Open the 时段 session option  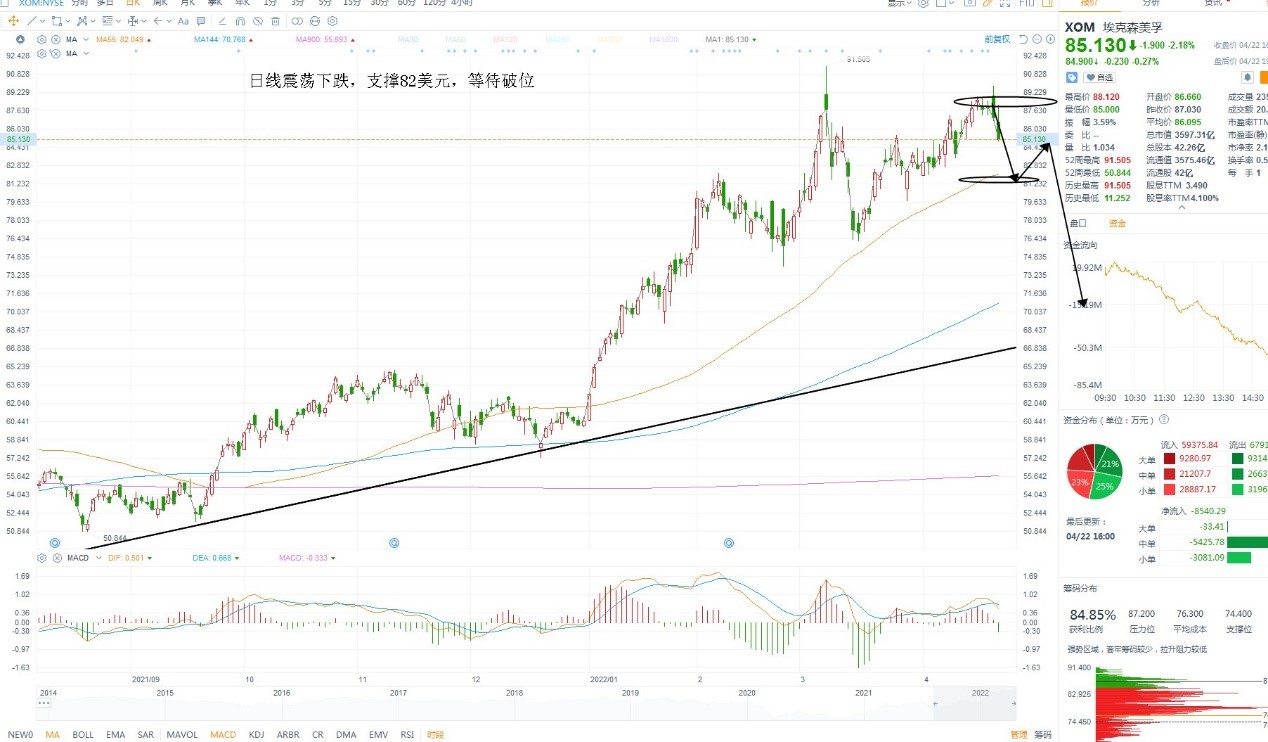click(435, 734)
